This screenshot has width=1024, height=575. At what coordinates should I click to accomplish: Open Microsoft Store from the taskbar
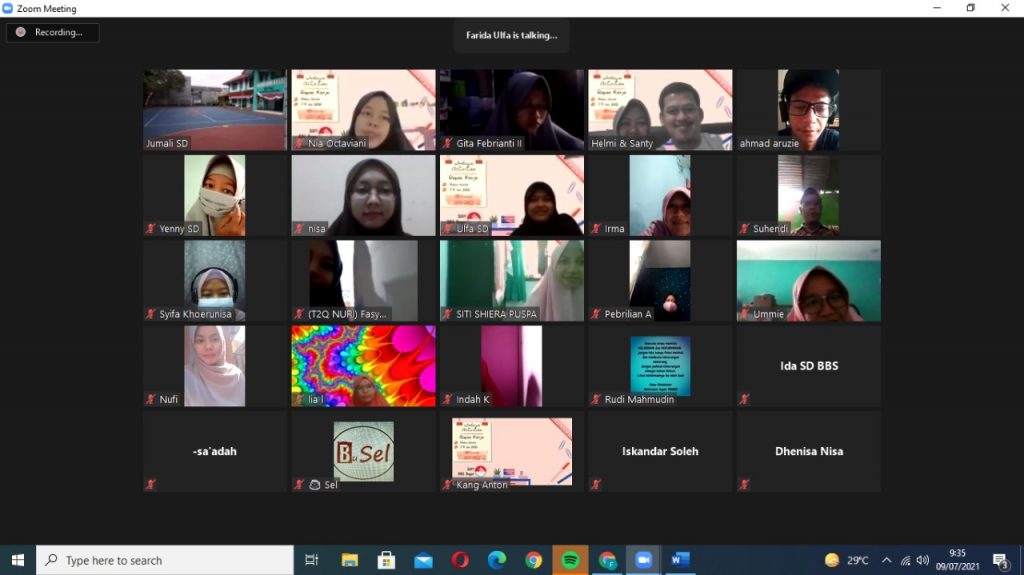click(386, 560)
